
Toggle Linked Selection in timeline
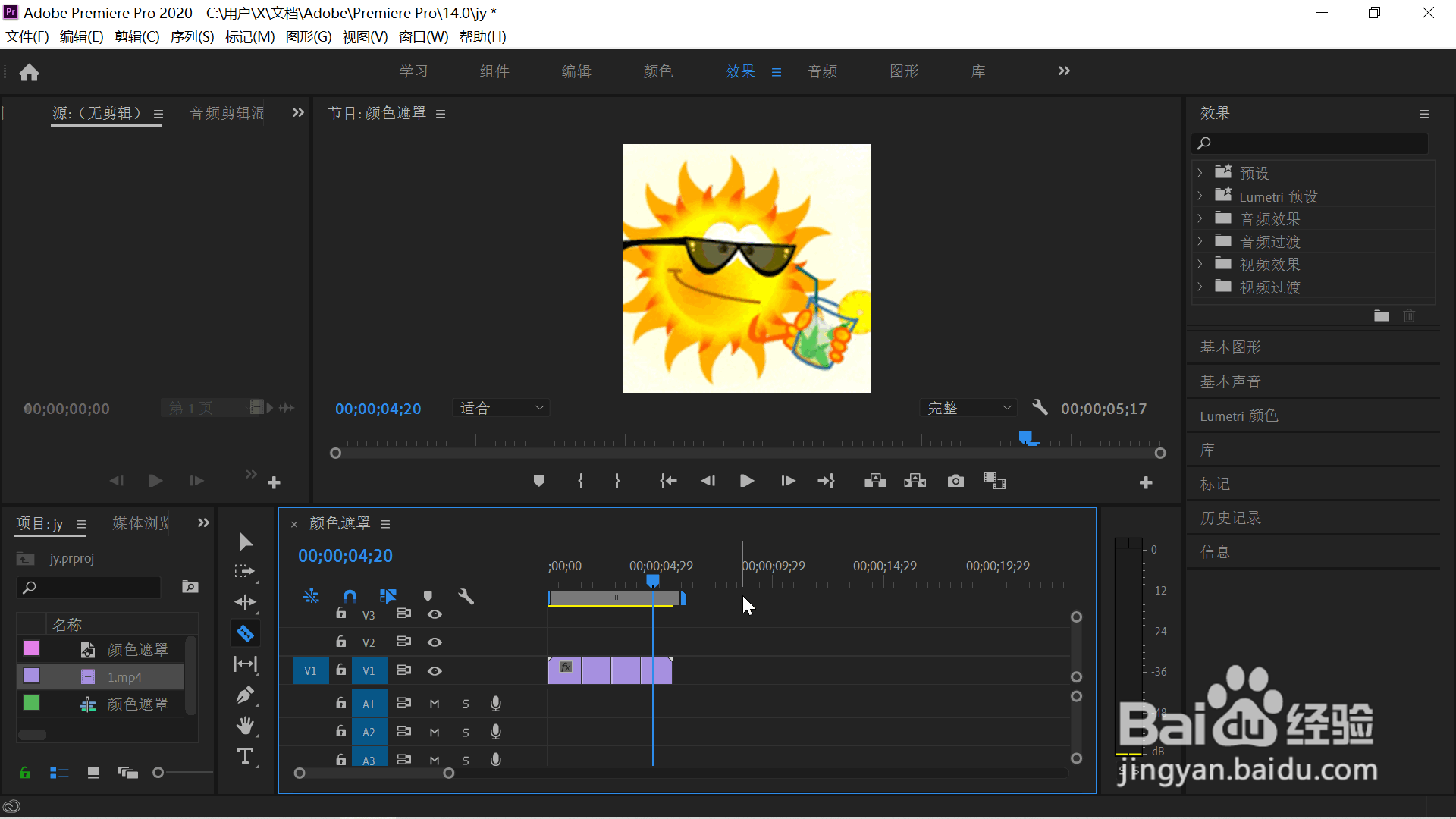388,597
